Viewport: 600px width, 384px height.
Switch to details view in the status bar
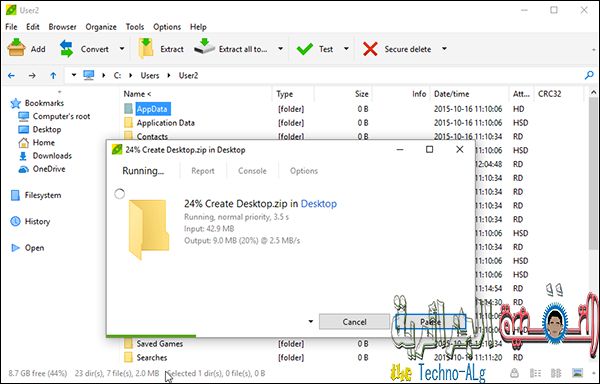tap(535, 373)
